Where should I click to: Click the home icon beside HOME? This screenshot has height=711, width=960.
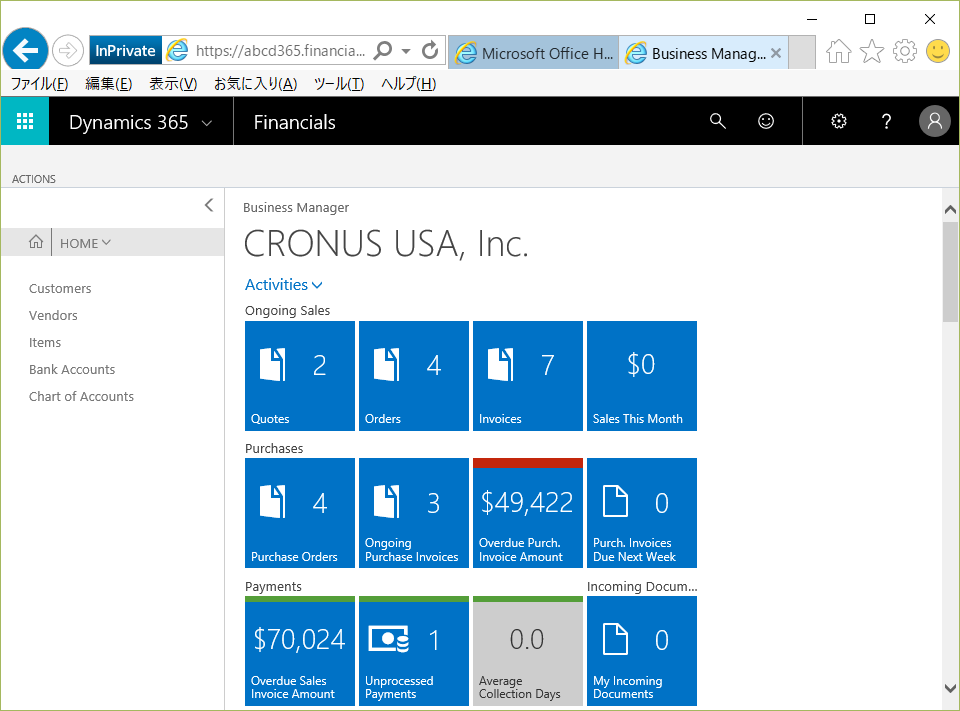36,243
